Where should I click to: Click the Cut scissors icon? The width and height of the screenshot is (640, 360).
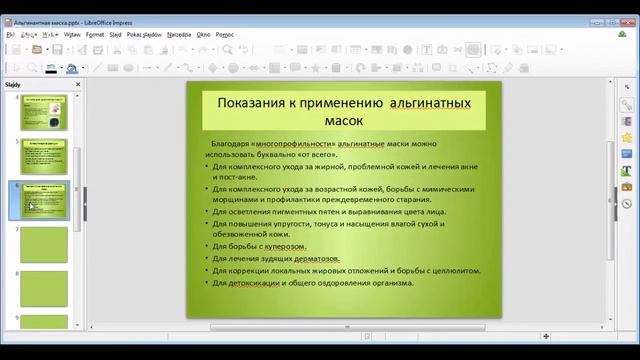[x=117, y=50]
